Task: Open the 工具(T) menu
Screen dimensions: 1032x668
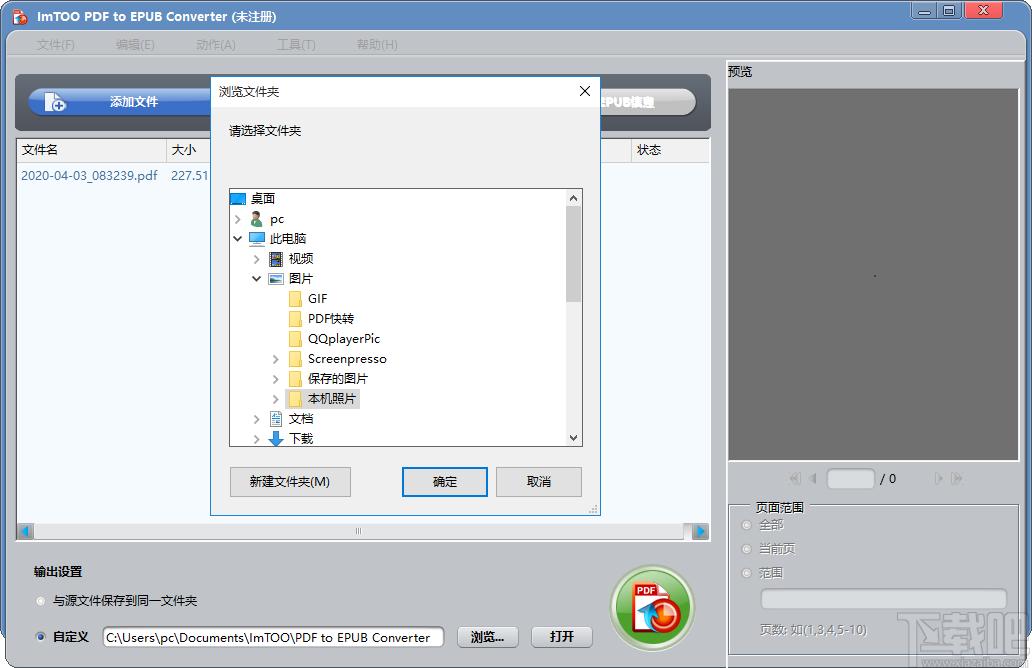Action: (296, 44)
